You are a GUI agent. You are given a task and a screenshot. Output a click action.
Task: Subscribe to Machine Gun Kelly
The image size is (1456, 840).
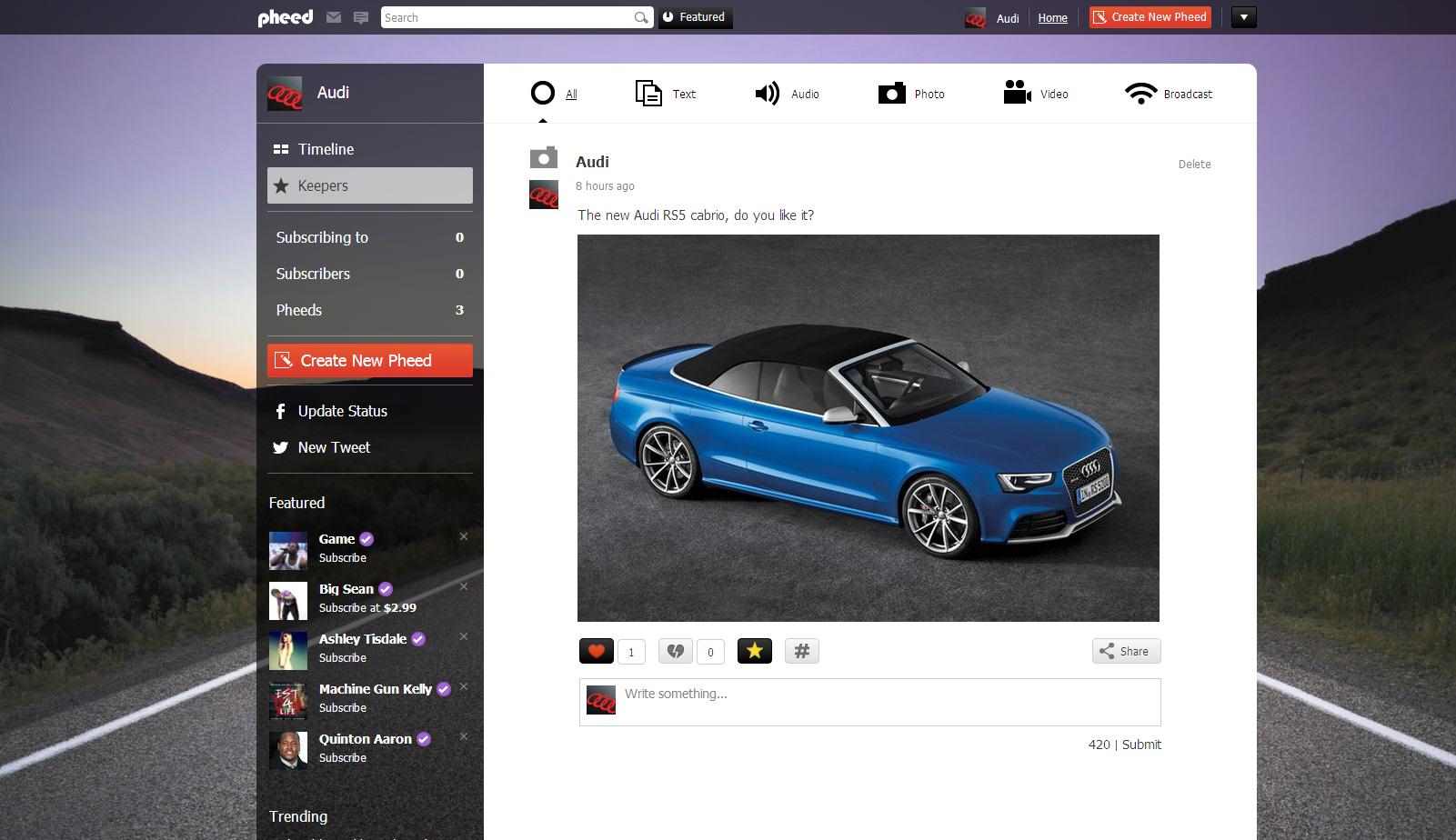[343, 708]
